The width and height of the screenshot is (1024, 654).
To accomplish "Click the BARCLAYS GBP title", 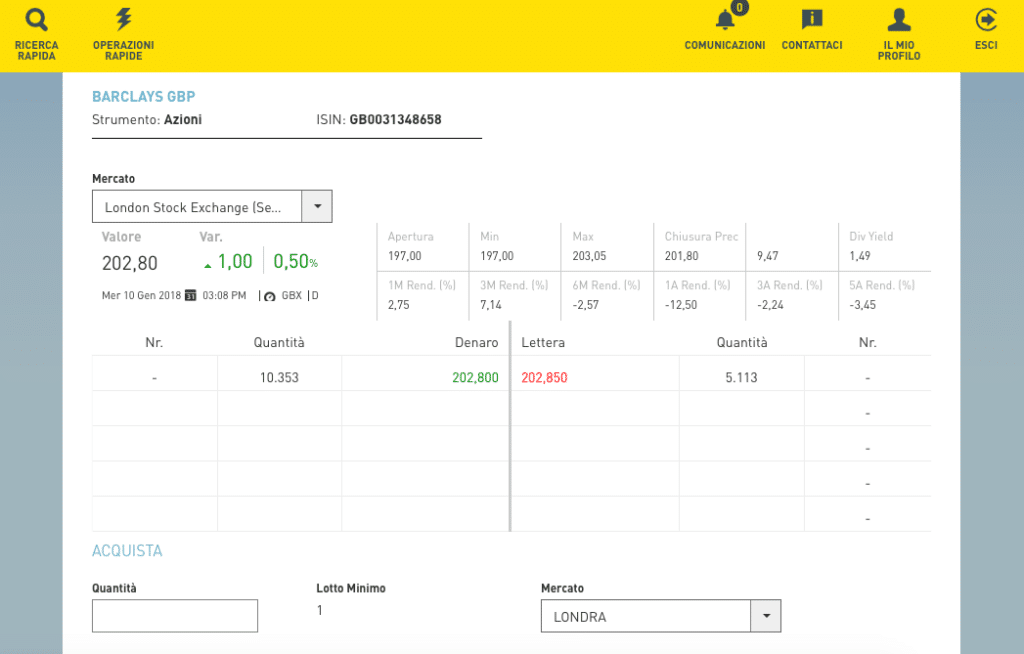I will click(x=144, y=97).
